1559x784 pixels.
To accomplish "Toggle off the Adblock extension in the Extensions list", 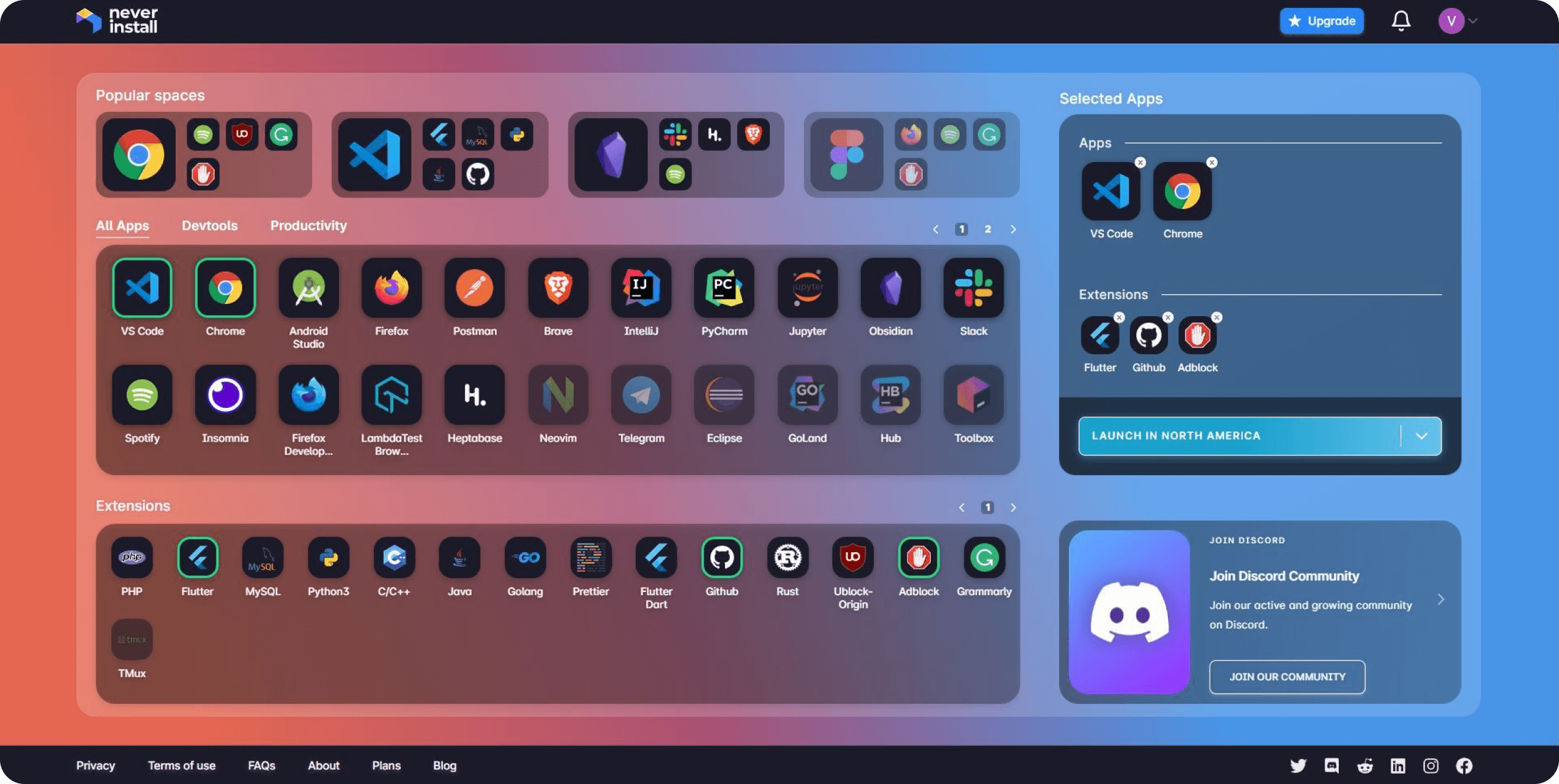I will click(918, 557).
